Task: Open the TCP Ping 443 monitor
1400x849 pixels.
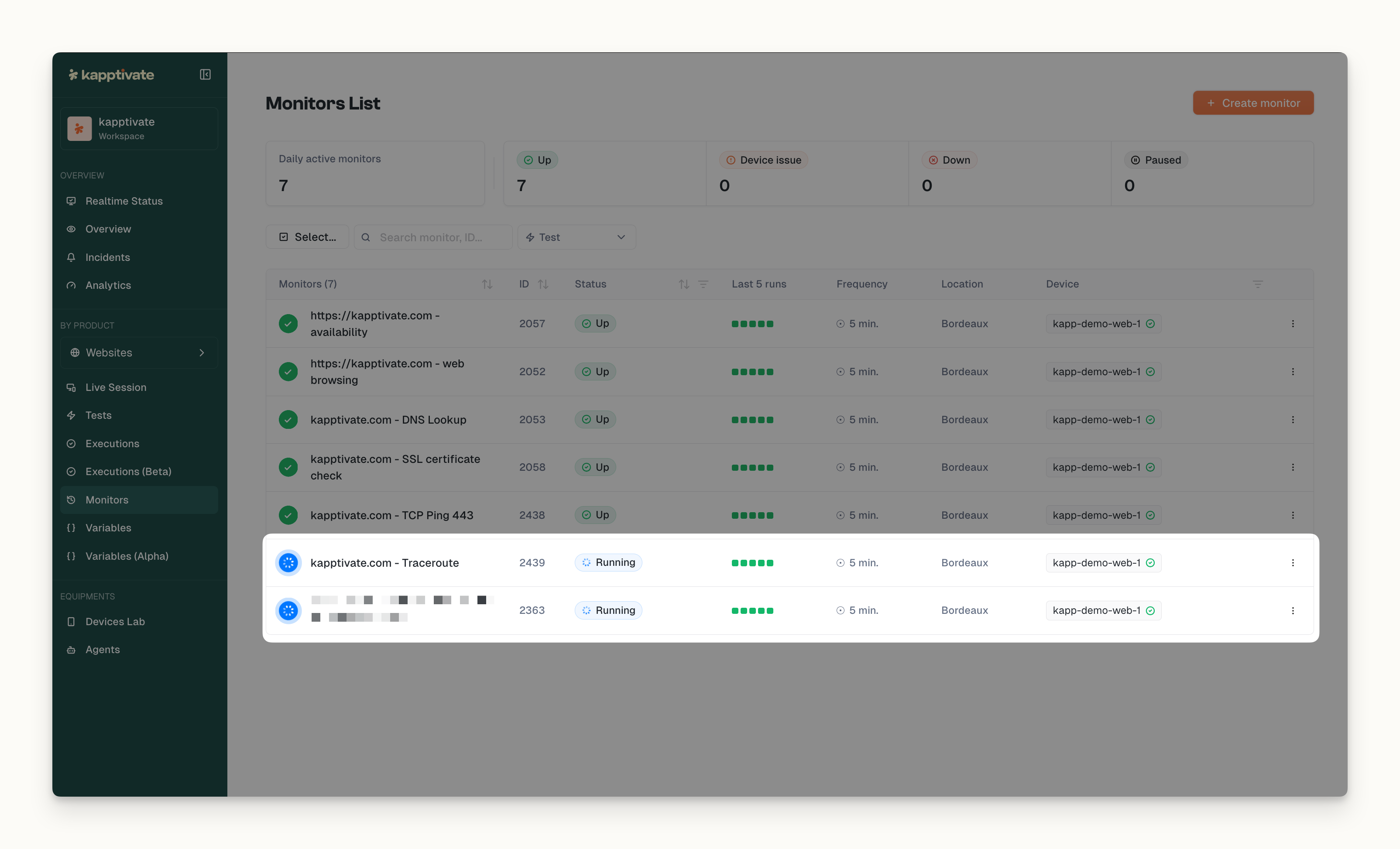Action: [x=391, y=515]
